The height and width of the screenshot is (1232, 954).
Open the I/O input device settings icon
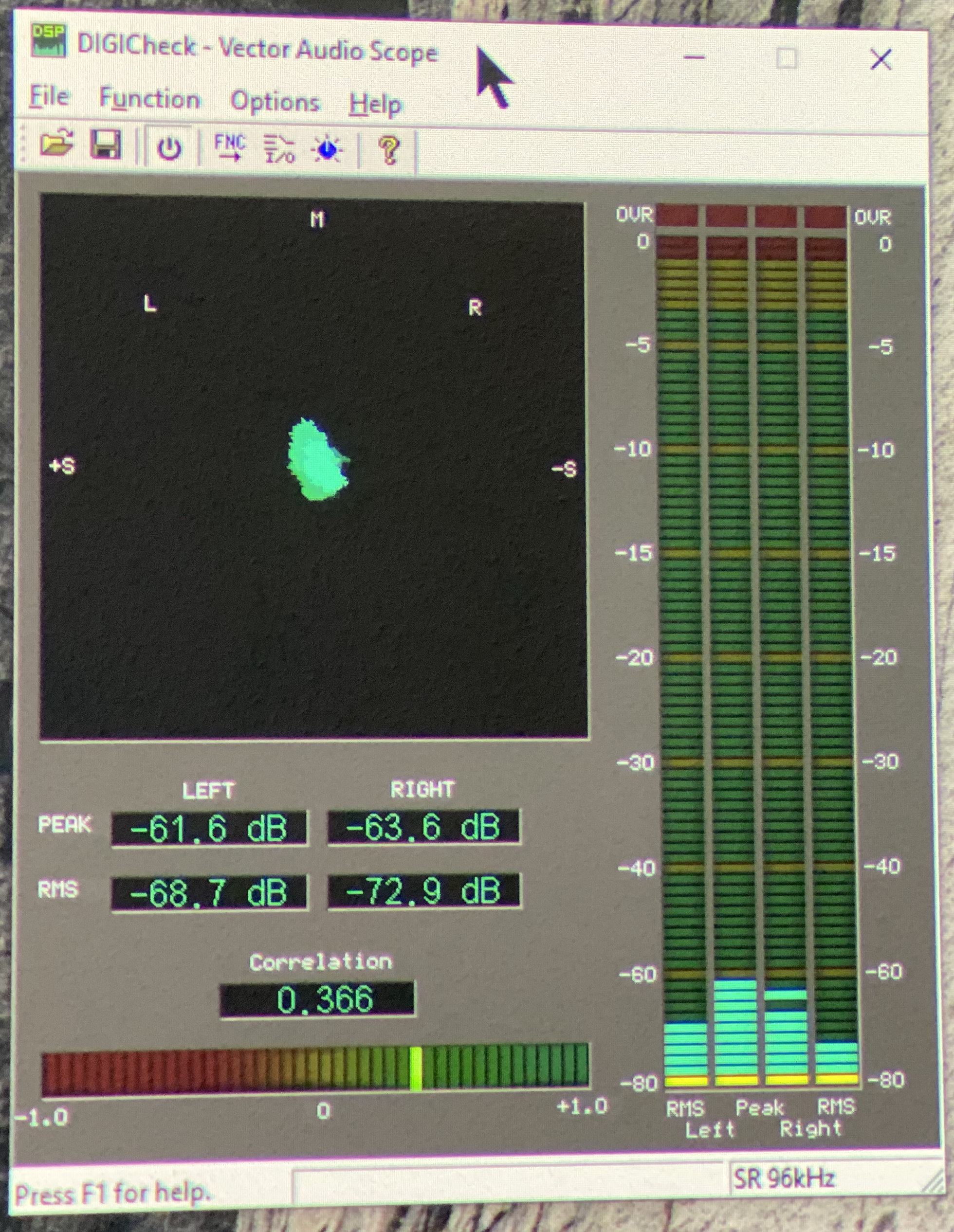click(x=279, y=150)
